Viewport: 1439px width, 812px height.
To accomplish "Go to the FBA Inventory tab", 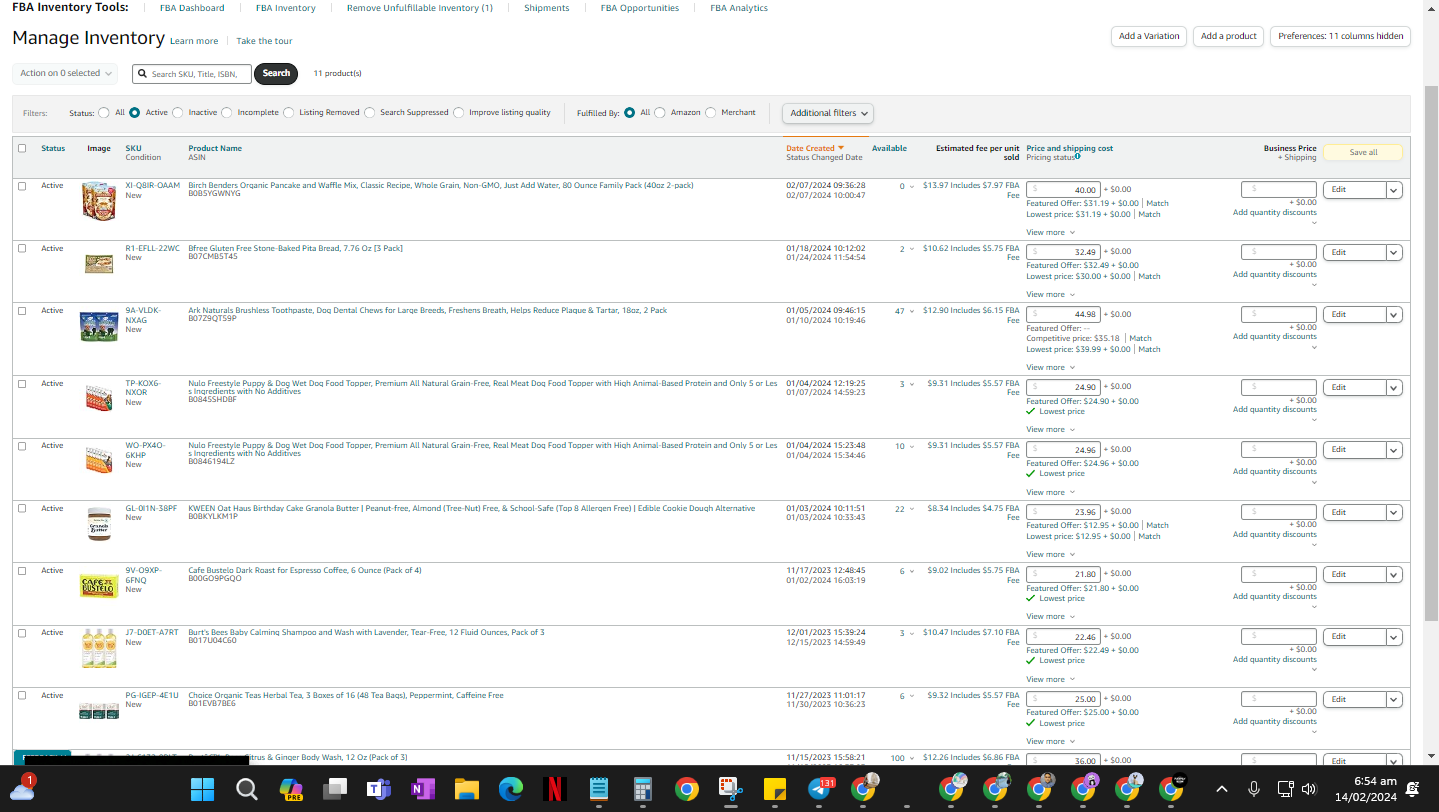I will click(x=286, y=8).
